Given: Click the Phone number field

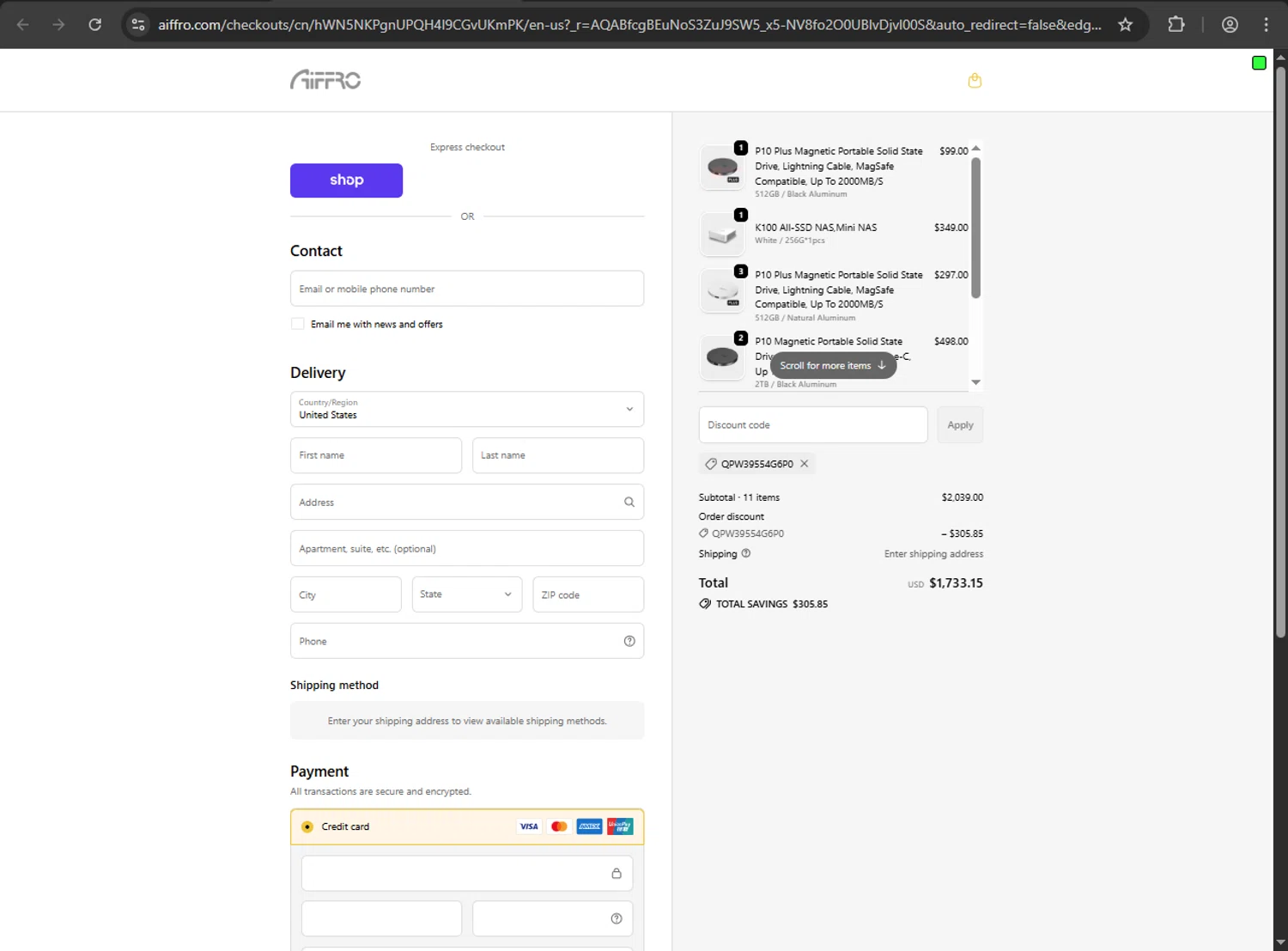Looking at the screenshot, I should click(x=467, y=641).
